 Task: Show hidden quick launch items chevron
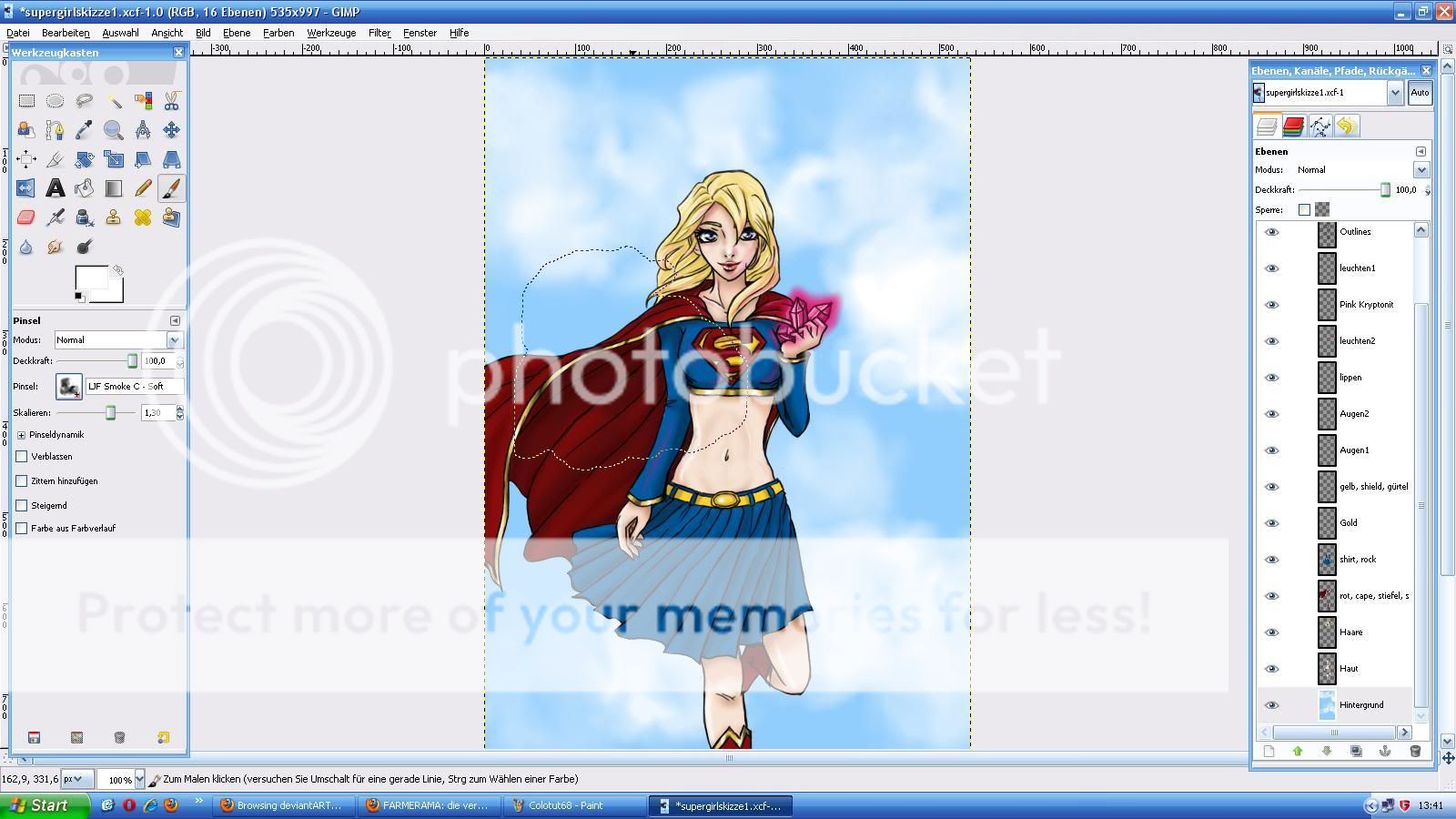pos(198,801)
